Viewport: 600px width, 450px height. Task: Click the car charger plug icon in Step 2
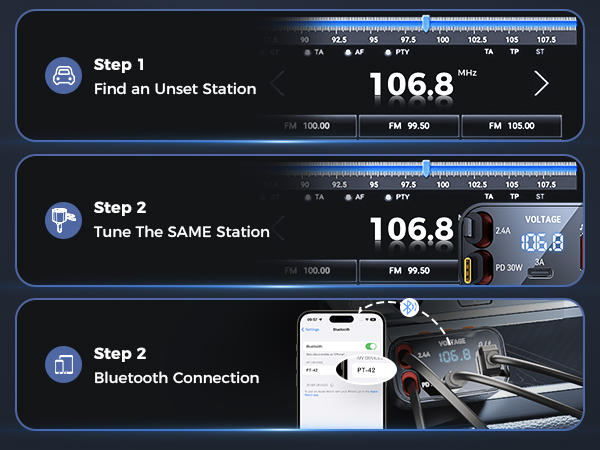tap(63, 220)
